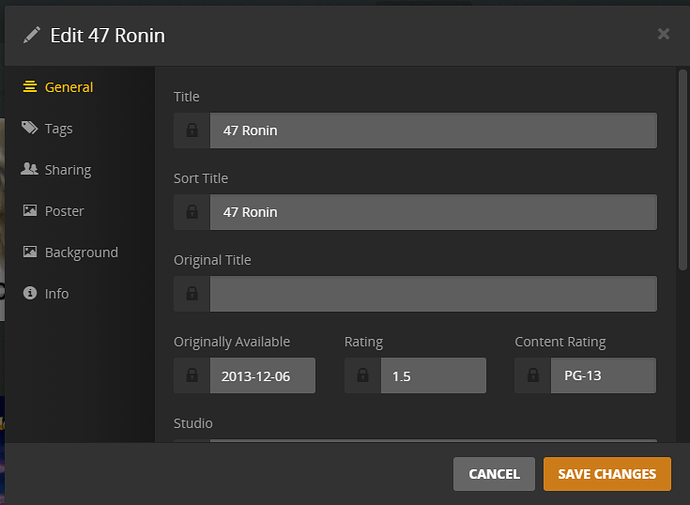Click Save Changes button

[607, 474]
